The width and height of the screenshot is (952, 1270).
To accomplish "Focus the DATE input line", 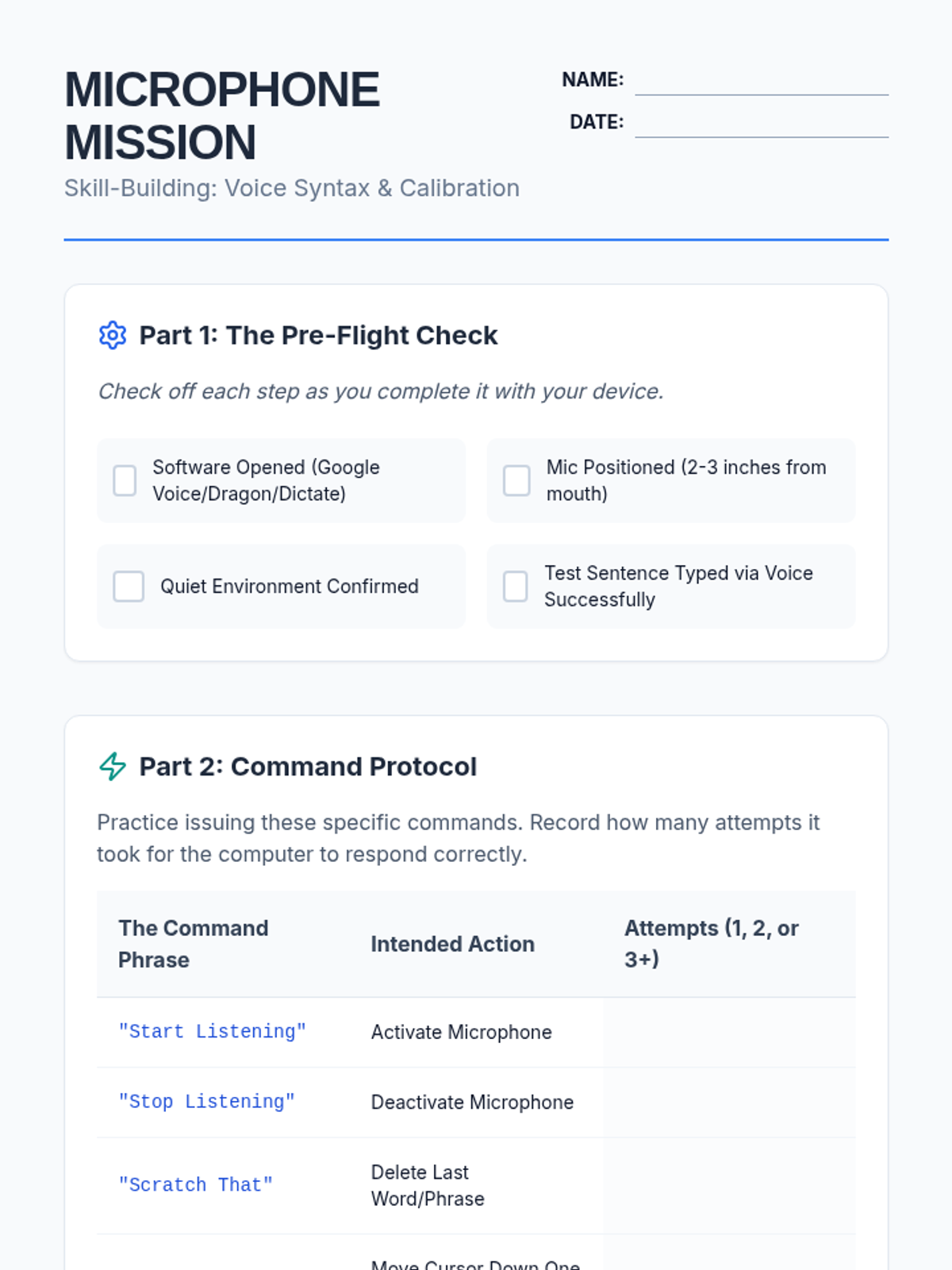I will [761, 123].
